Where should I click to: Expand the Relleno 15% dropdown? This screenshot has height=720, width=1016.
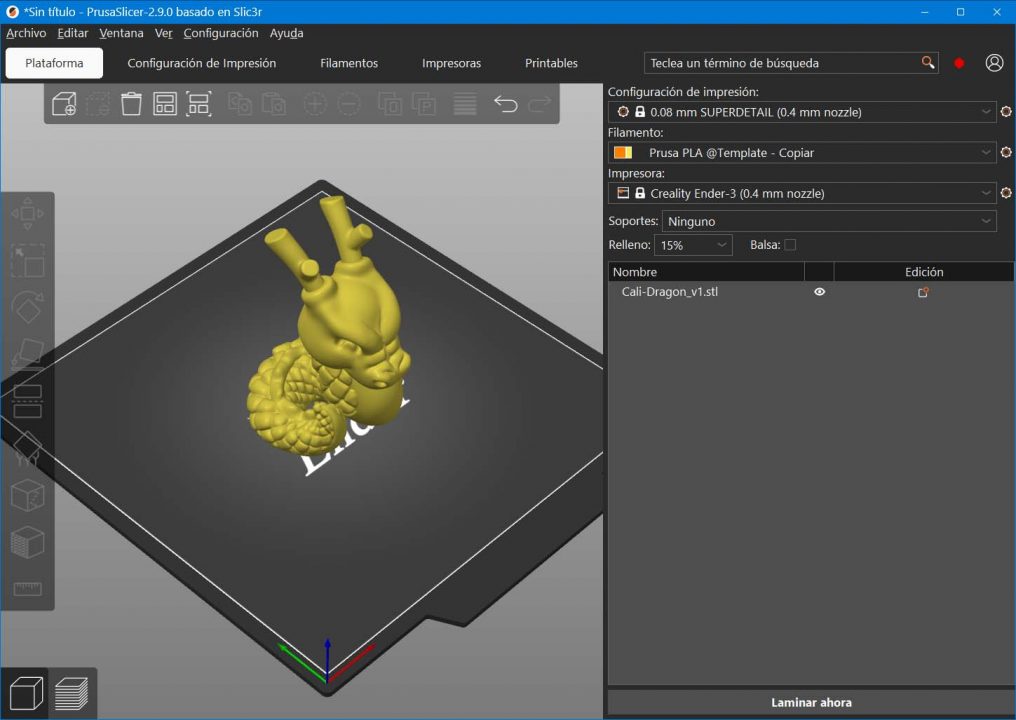point(694,245)
